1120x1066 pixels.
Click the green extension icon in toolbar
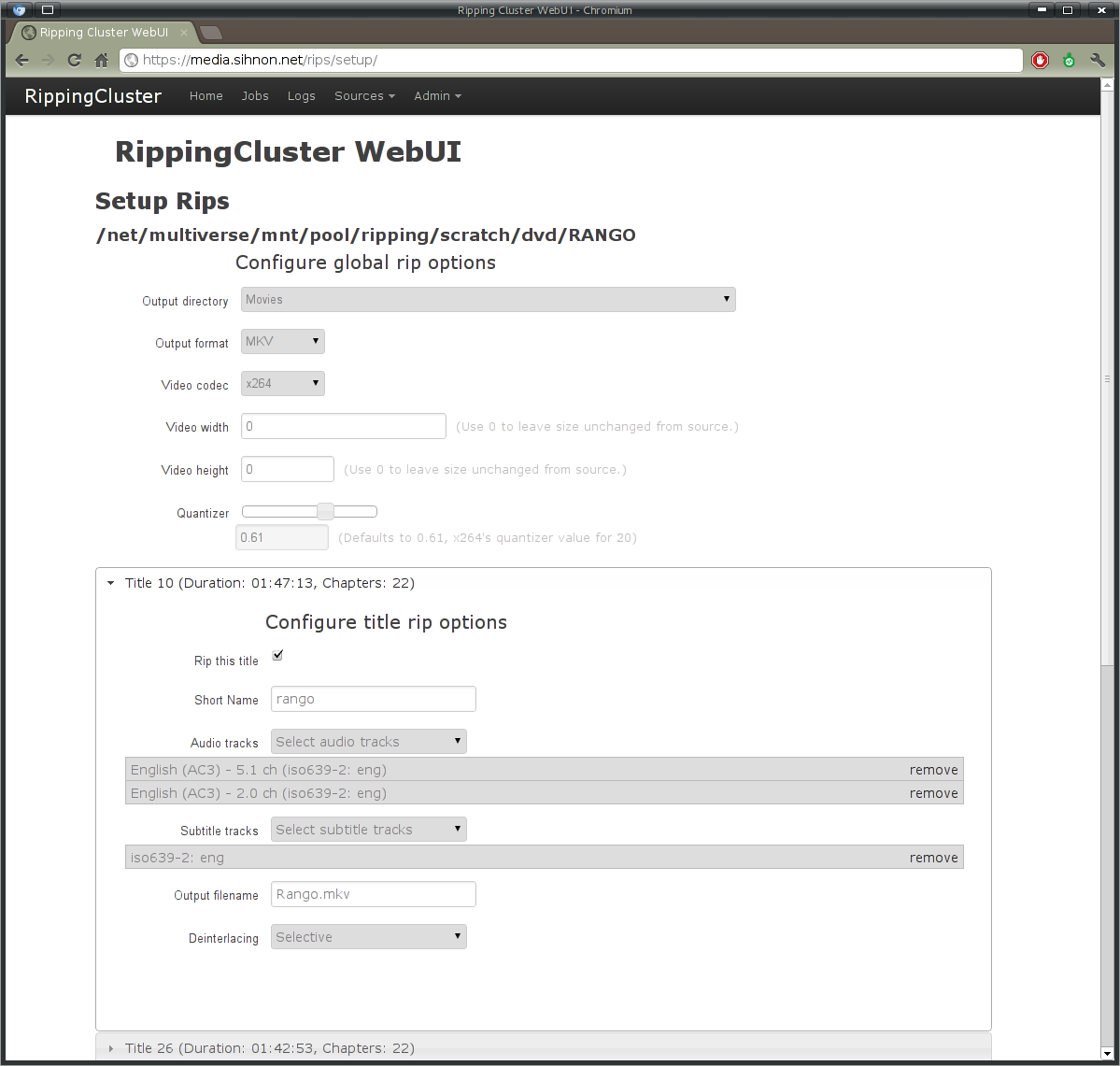[1070, 61]
